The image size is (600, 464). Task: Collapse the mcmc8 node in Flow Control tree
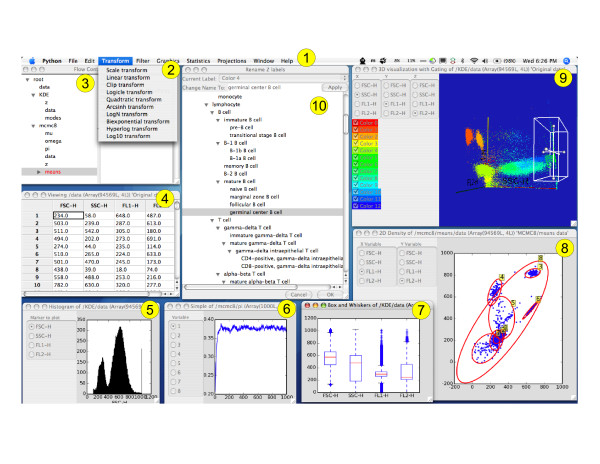point(33,125)
